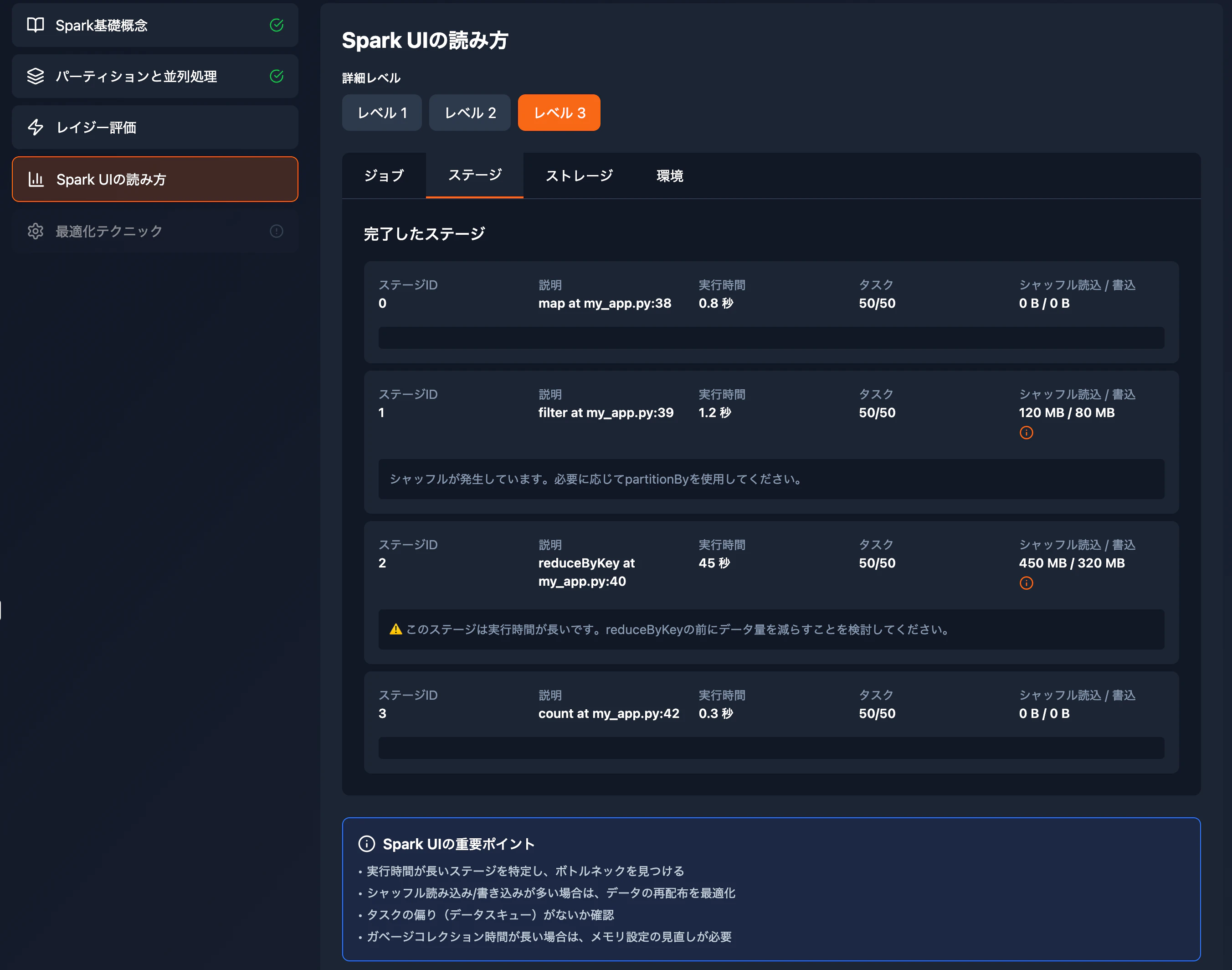The image size is (1232, 970).
Task: Open the ストレージ tab
Action: [x=579, y=176]
